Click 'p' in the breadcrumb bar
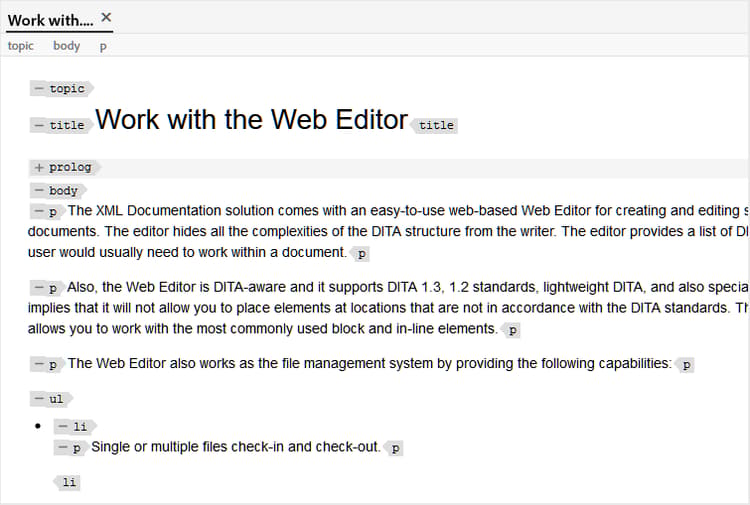 (103, 46)
